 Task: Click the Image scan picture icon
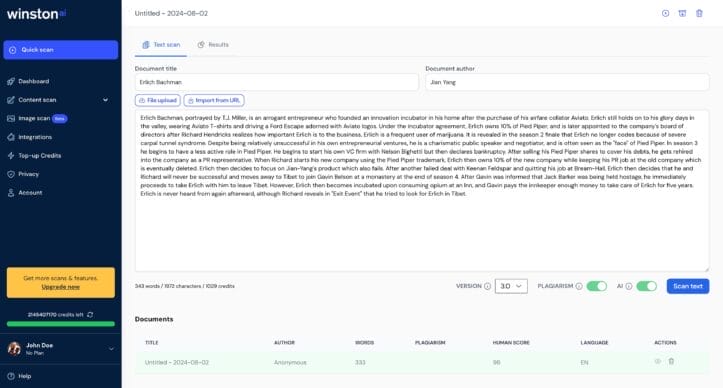(x=11, y=119)
